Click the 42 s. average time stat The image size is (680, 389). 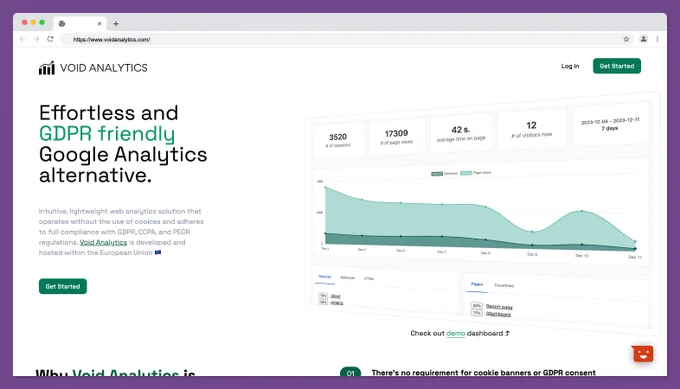[461, 133]
